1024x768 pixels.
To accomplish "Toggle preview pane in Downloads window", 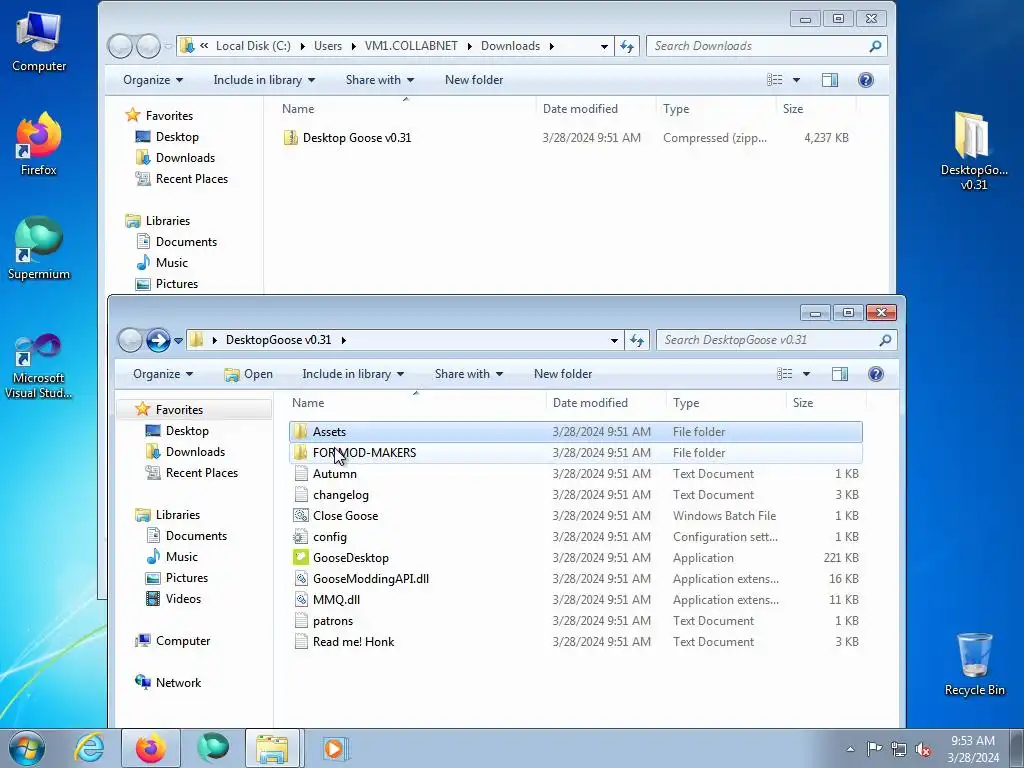I will pyautogui.click(x=830, y=80).
